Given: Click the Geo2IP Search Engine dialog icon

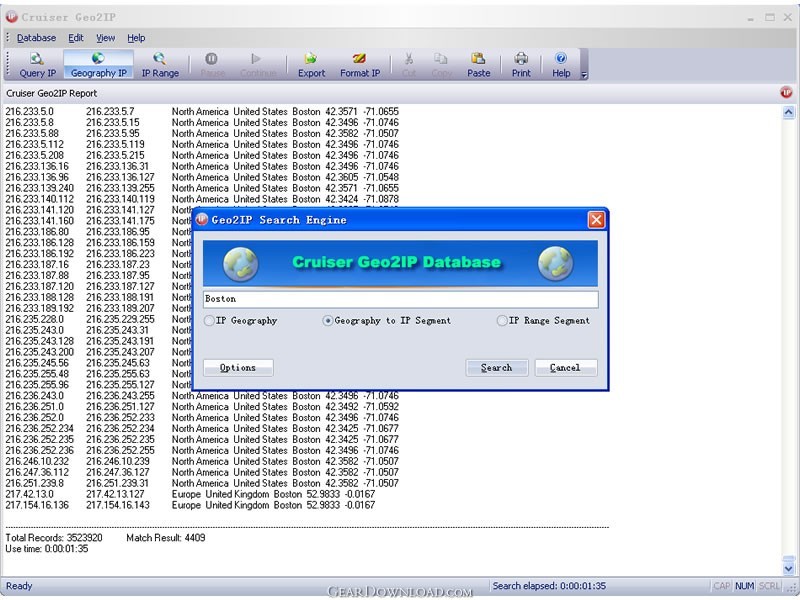Looking at the screenshot, I should pyautogui.click(x=202, y=220).
